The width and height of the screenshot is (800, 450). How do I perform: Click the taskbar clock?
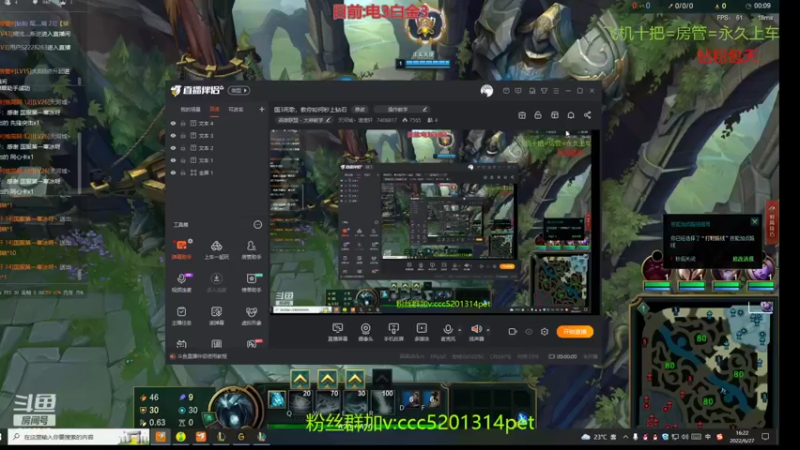tap(742, 437)
